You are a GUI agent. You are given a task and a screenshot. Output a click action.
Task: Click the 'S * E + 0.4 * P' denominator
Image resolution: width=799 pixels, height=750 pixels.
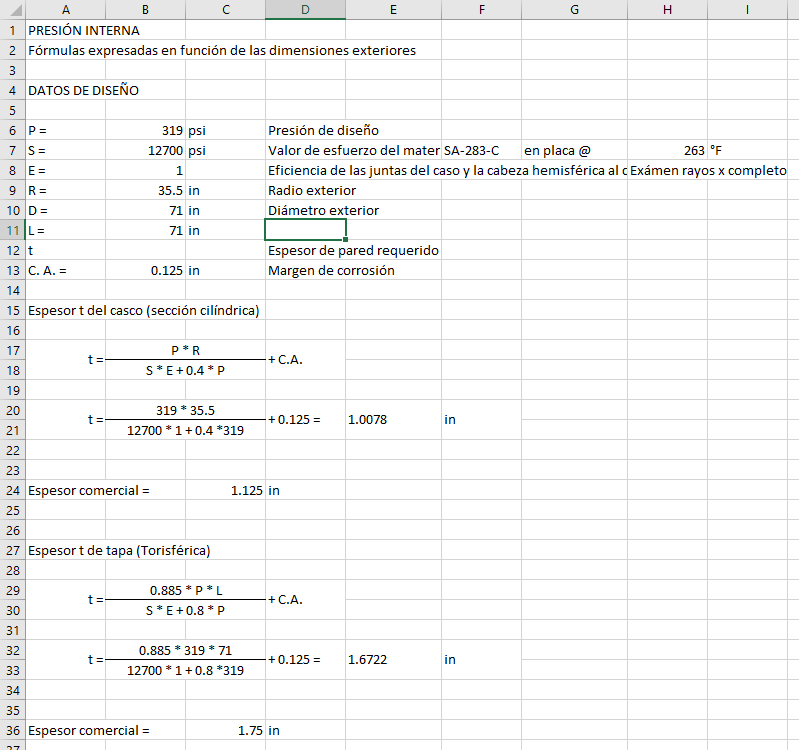click(185, 370)
